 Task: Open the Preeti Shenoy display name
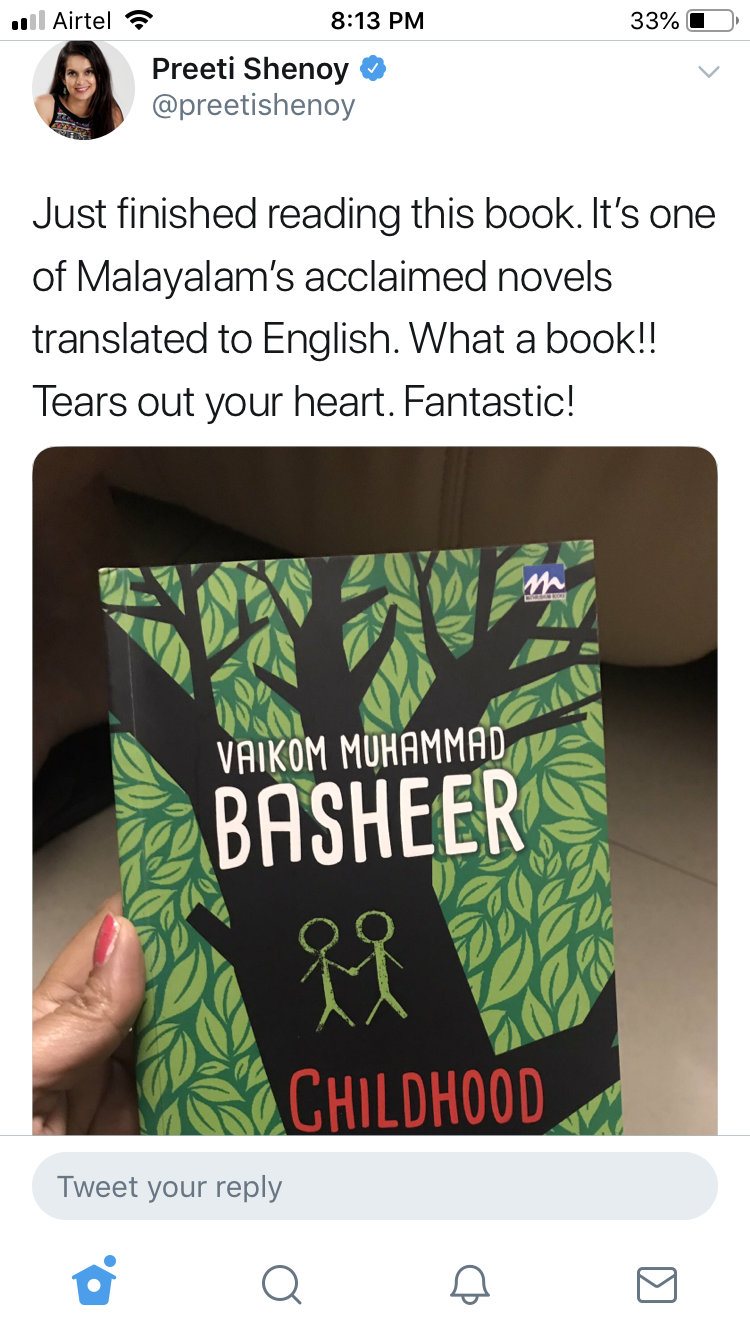click(250, 69)
